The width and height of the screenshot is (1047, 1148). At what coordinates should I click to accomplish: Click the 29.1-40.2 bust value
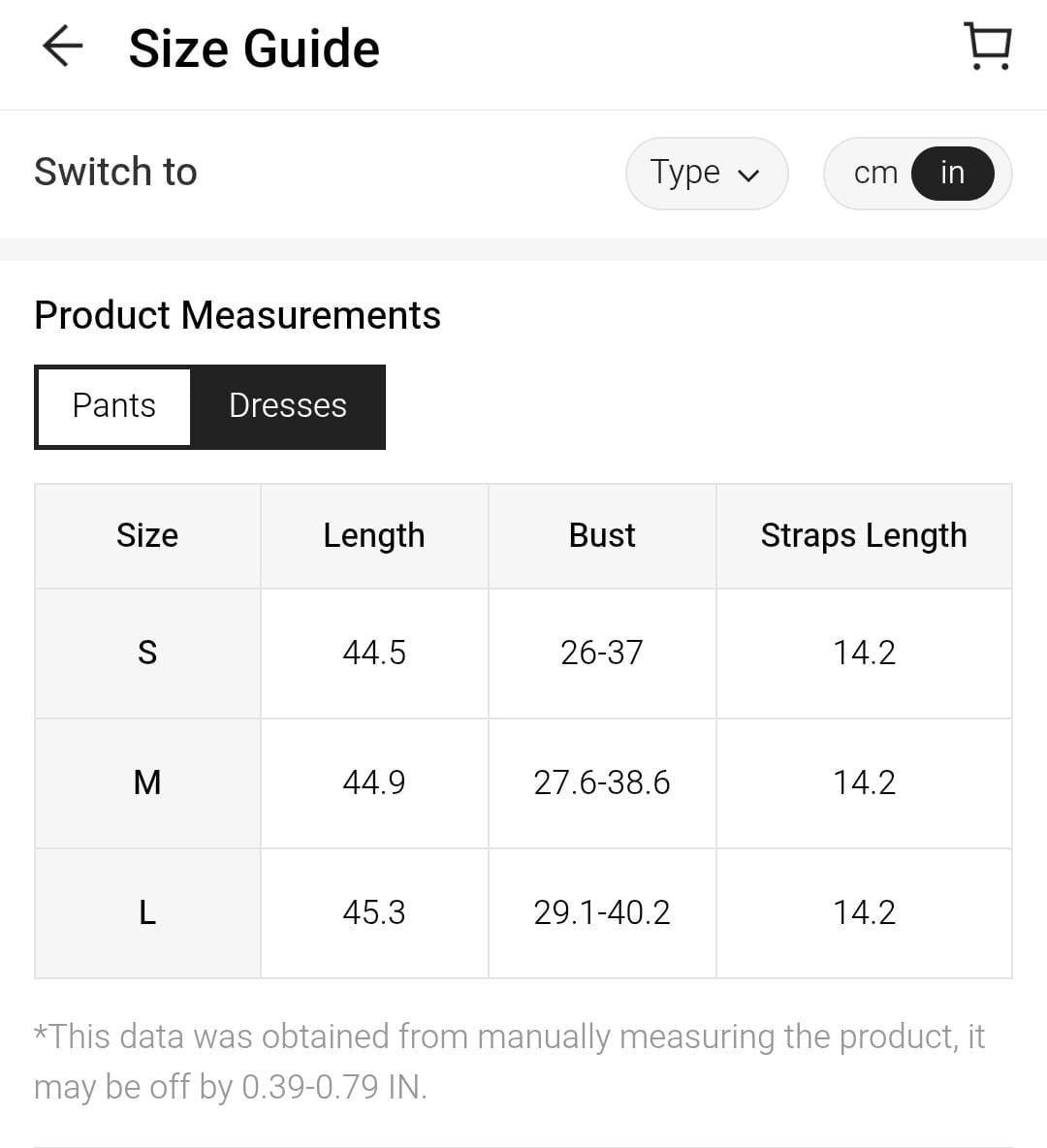602,912
